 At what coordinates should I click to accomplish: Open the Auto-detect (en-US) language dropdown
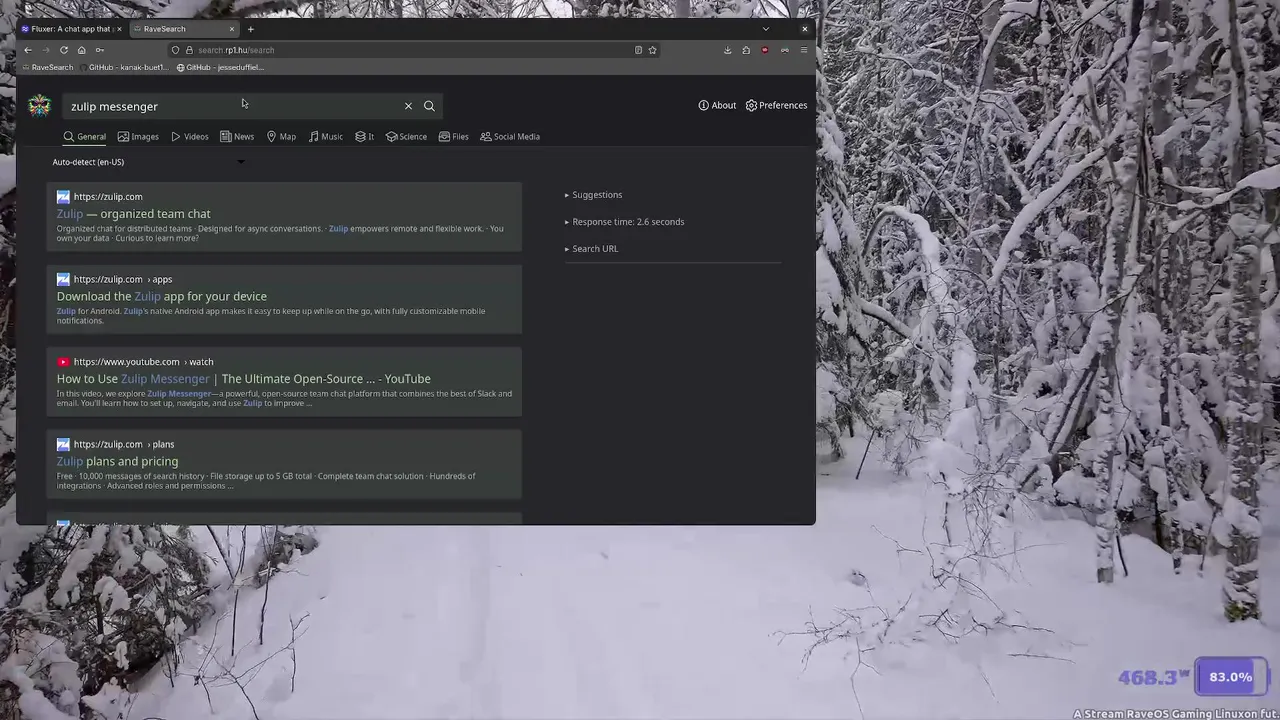(148, 162)
